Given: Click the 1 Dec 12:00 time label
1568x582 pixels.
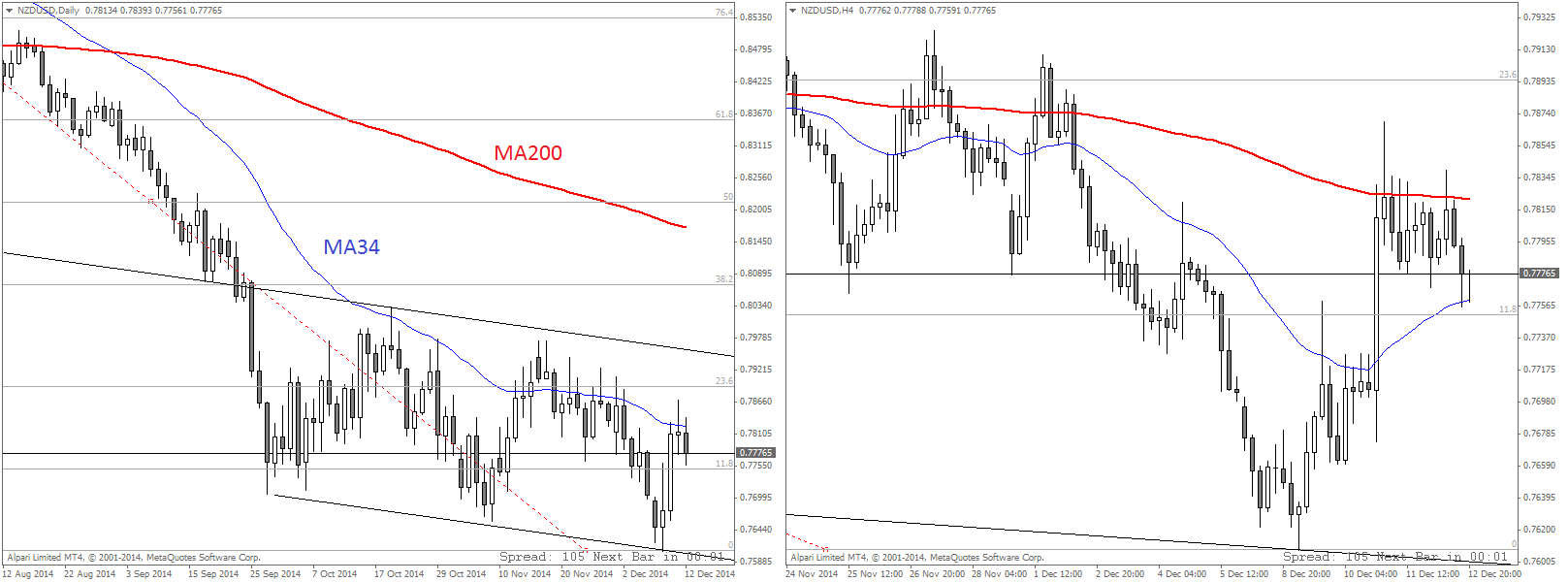Looking at the screenshot, I should point(1058,574).
